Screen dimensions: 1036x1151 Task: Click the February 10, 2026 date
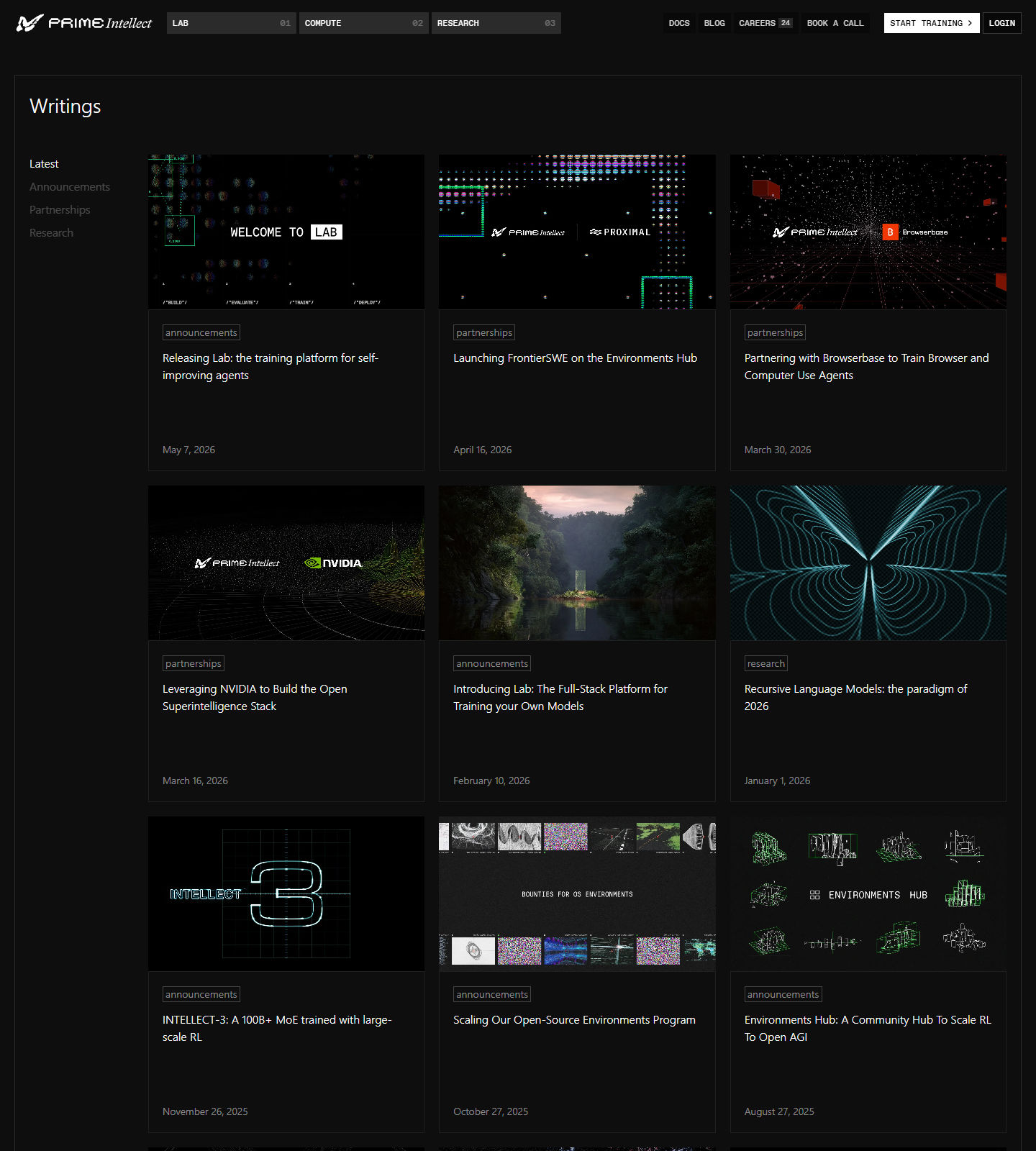(x=491, y=781)
